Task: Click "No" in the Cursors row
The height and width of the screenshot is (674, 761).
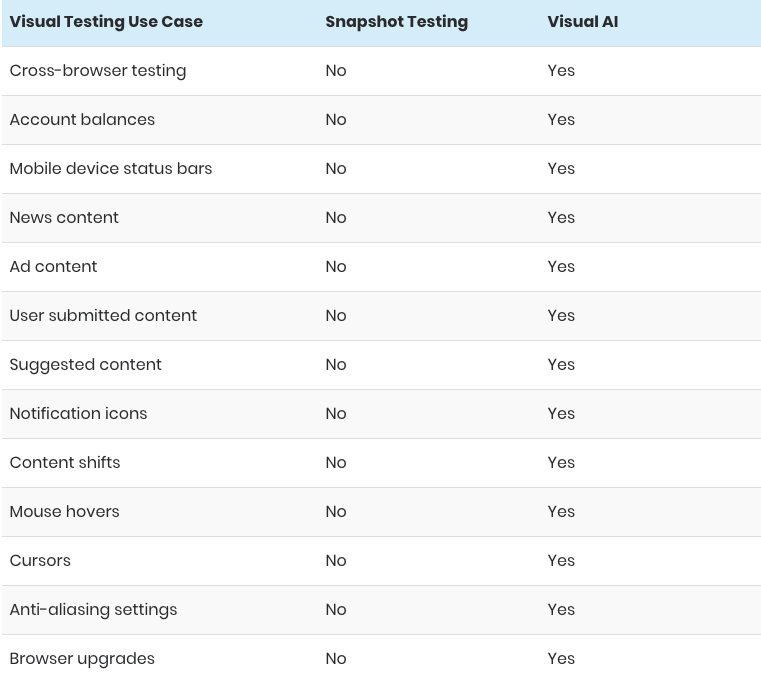Action: [x=336, y=560]
